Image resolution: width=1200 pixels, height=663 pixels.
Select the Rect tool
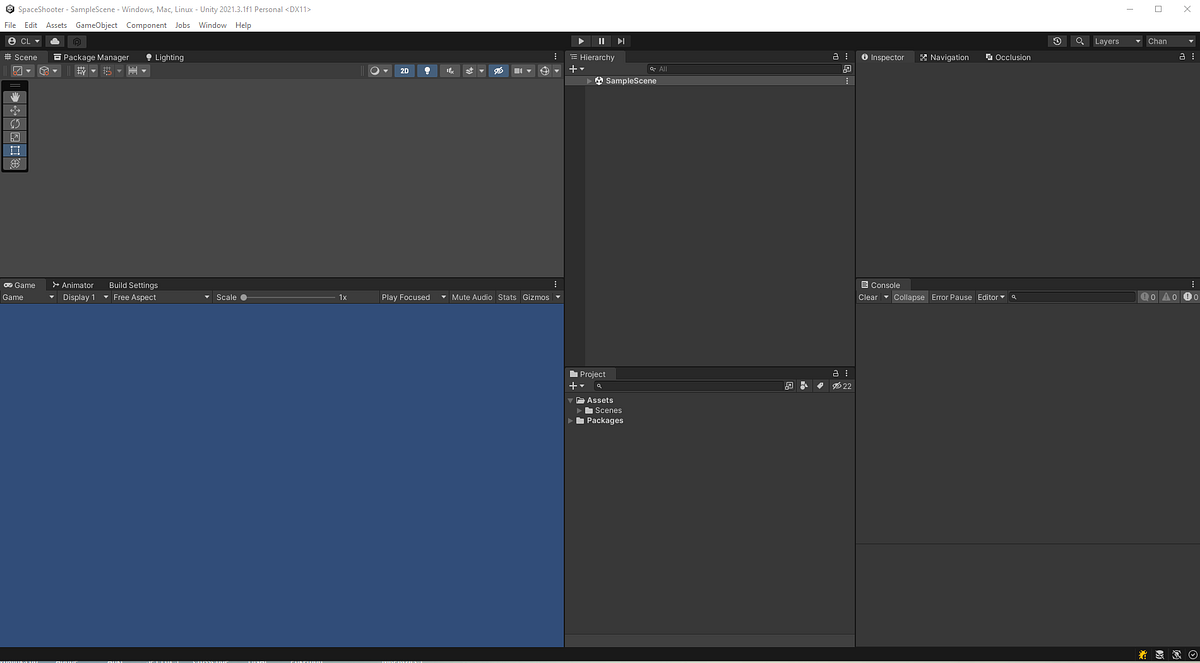pos(14,150)
